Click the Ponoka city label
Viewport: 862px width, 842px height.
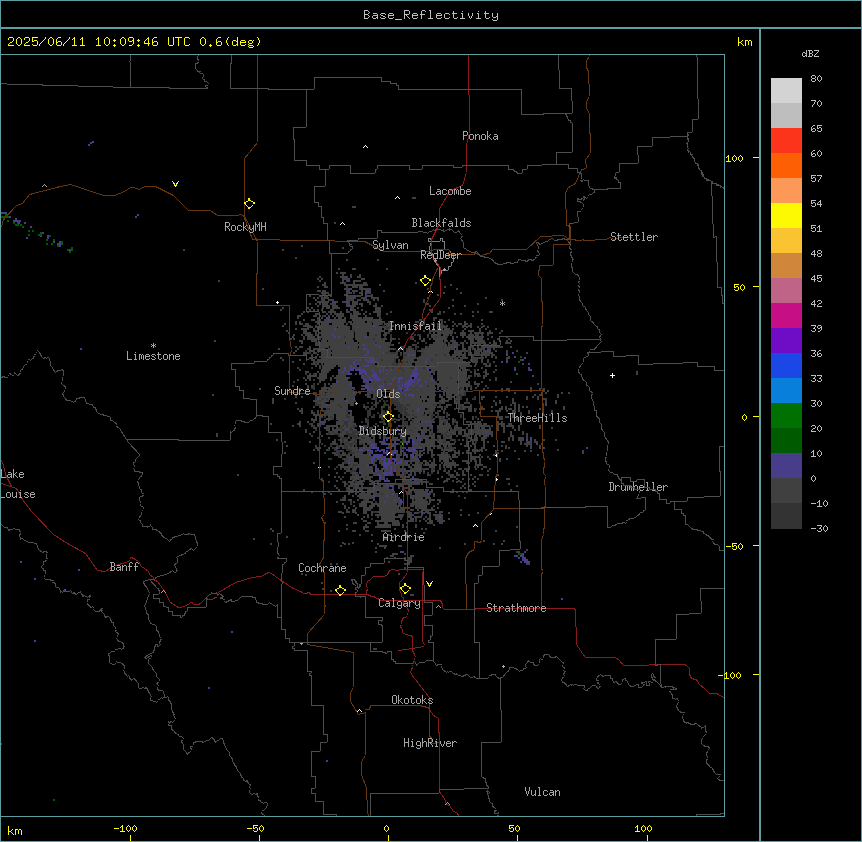pyautogui.click(x=480, y=136)
